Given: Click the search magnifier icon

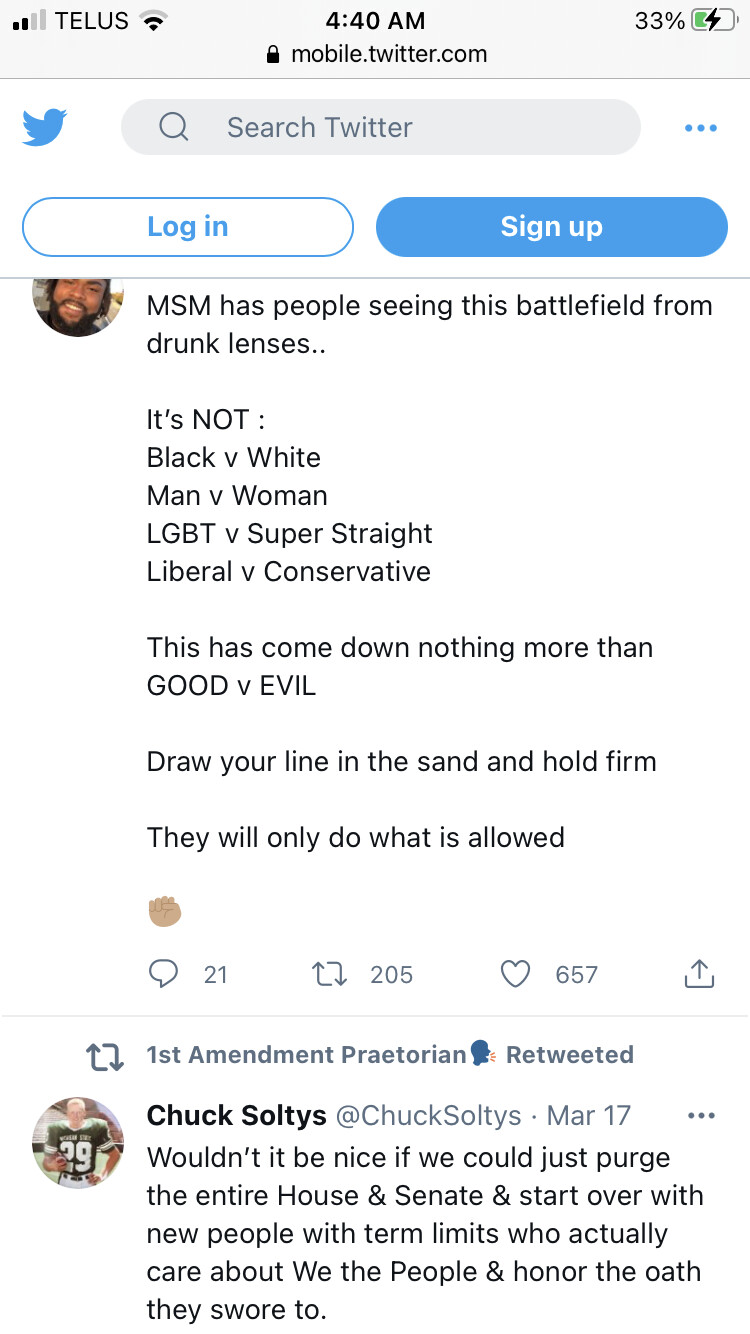Looking at the screenshot, I should [x=173, y=127].
